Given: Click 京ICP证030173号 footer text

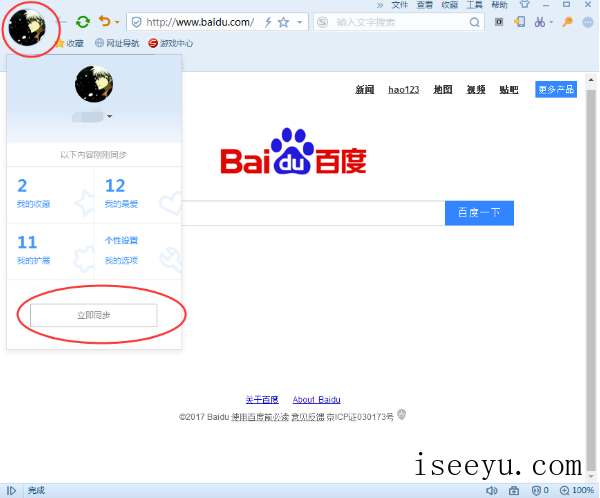Looking at the screenshot, I should pos(360,417).
